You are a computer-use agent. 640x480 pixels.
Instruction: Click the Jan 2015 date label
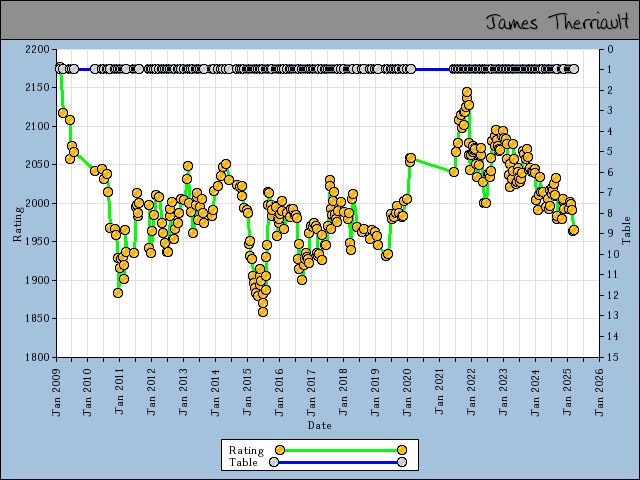click(247, 393)
